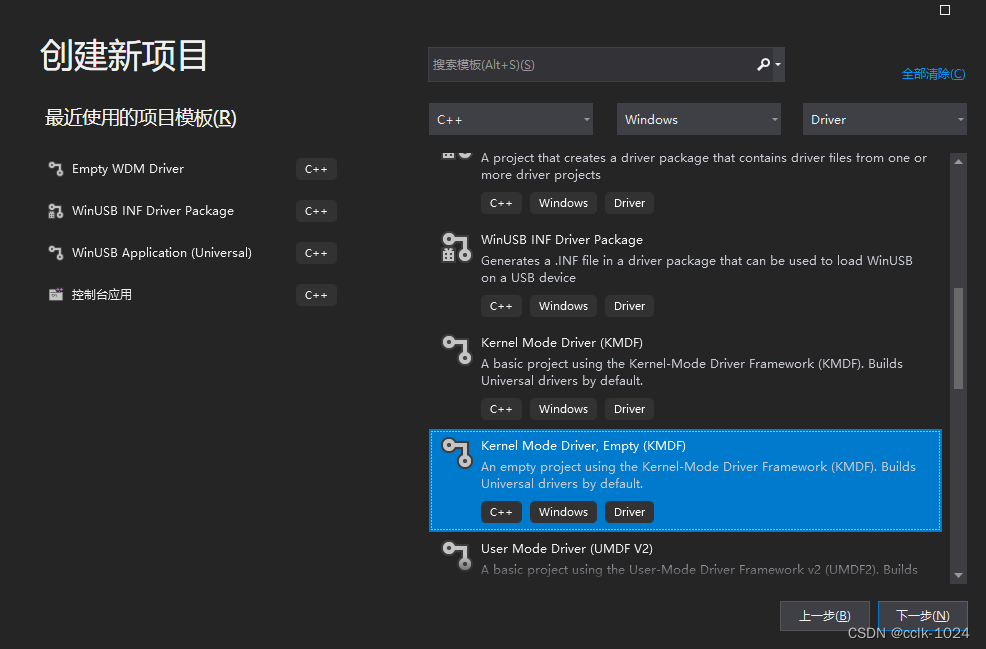Click the 下一步(N) next button
This screenshot has height=649, width=986.
pos(922,615)
